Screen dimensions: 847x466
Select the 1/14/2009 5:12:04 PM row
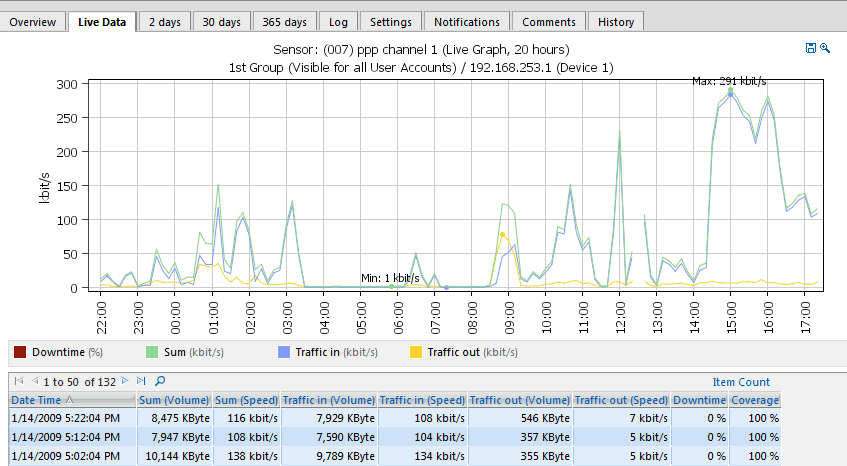tap(395, 437)
